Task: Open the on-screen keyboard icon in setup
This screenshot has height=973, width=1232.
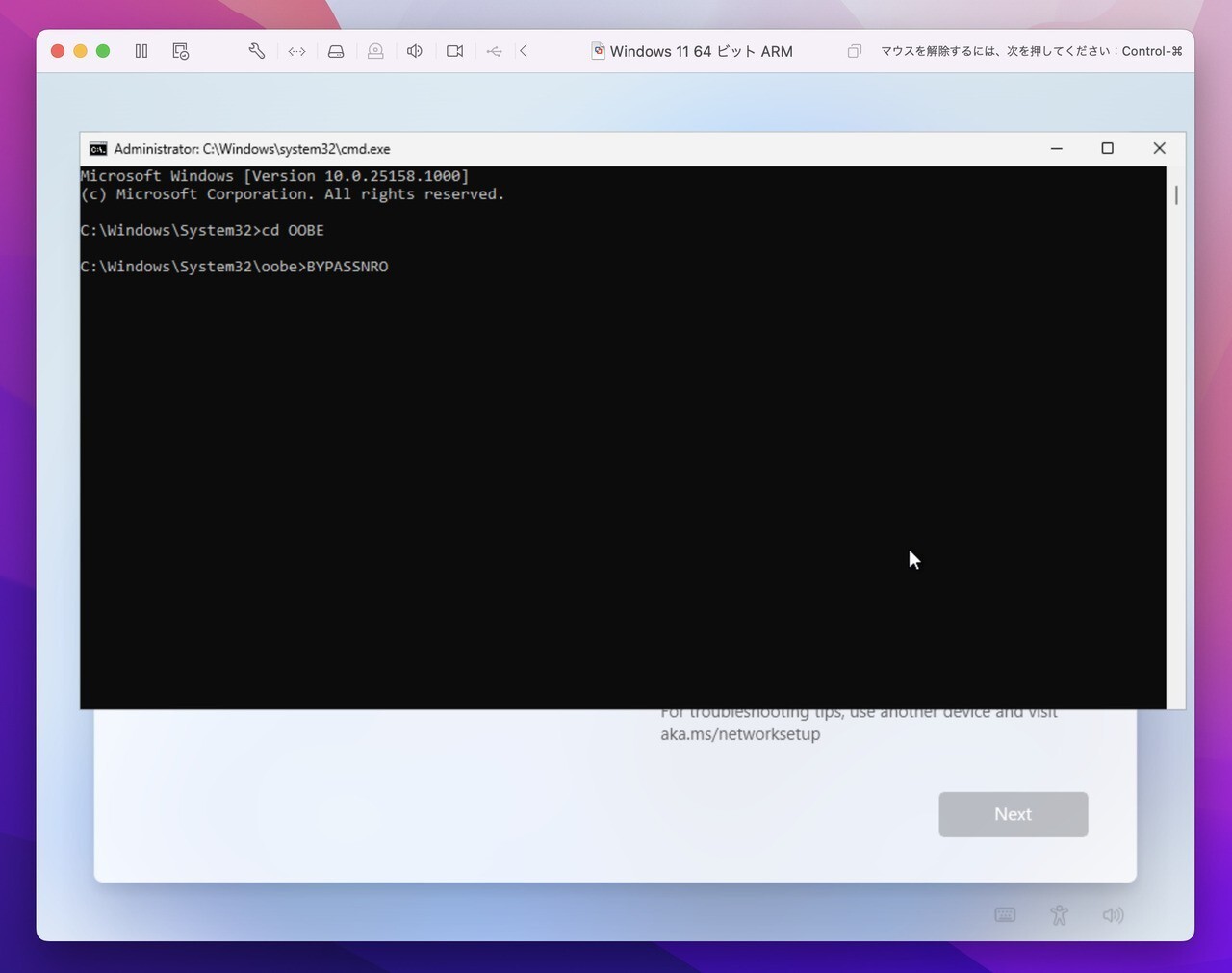Action: [1005, 914]
